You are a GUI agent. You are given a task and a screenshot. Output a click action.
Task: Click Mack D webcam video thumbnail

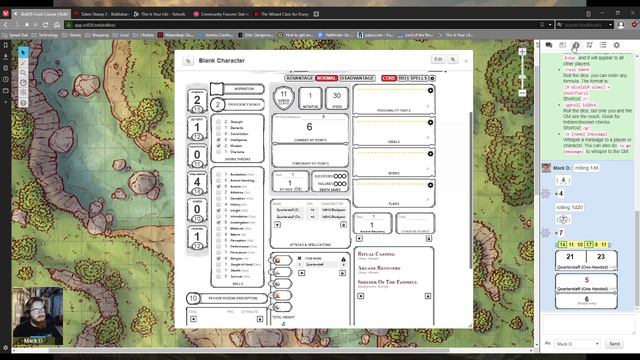point(38,316)
